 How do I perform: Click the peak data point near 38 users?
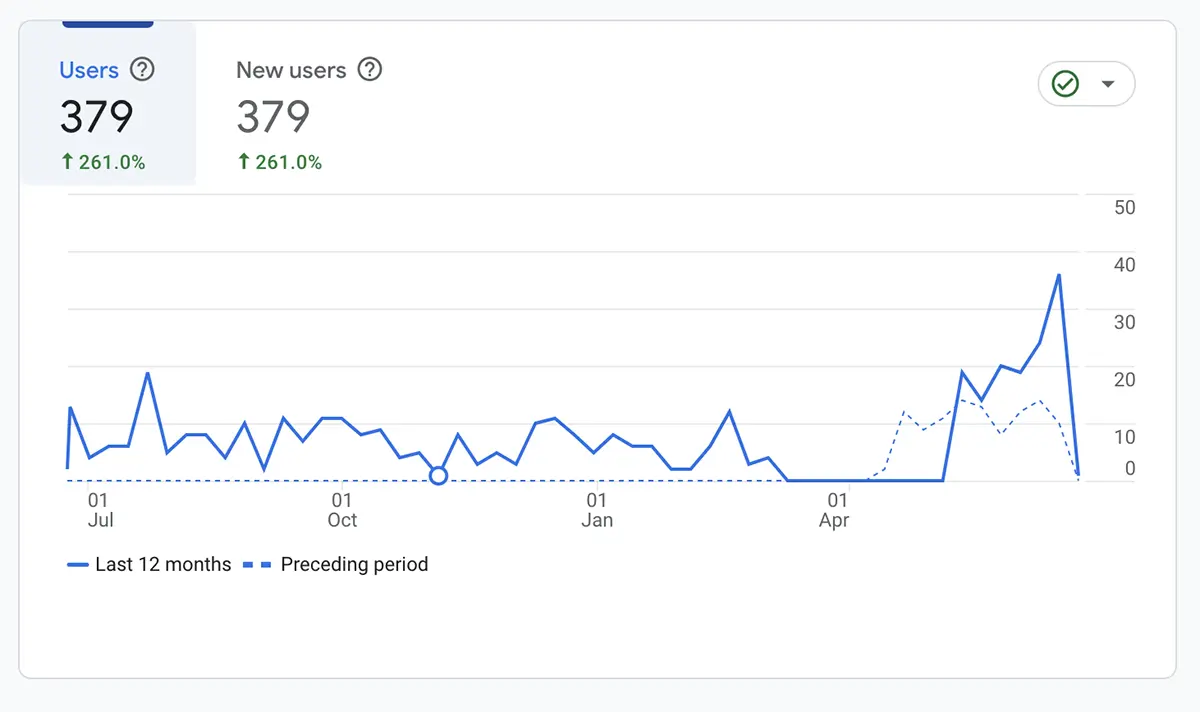pos(1058,274)
